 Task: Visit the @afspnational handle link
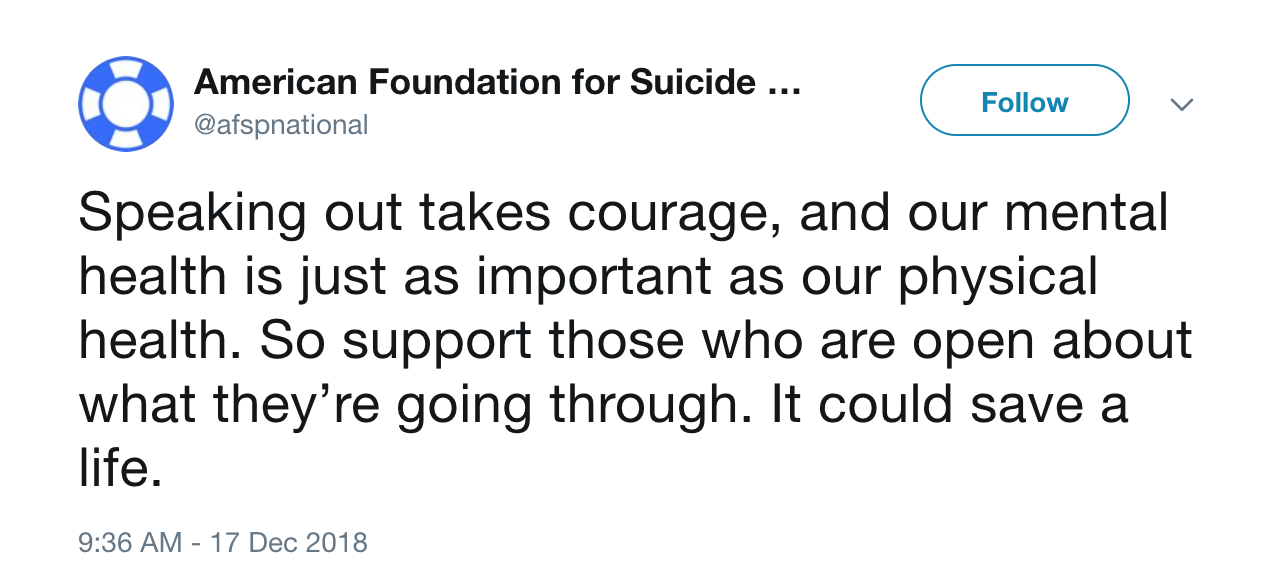[281, 125]
